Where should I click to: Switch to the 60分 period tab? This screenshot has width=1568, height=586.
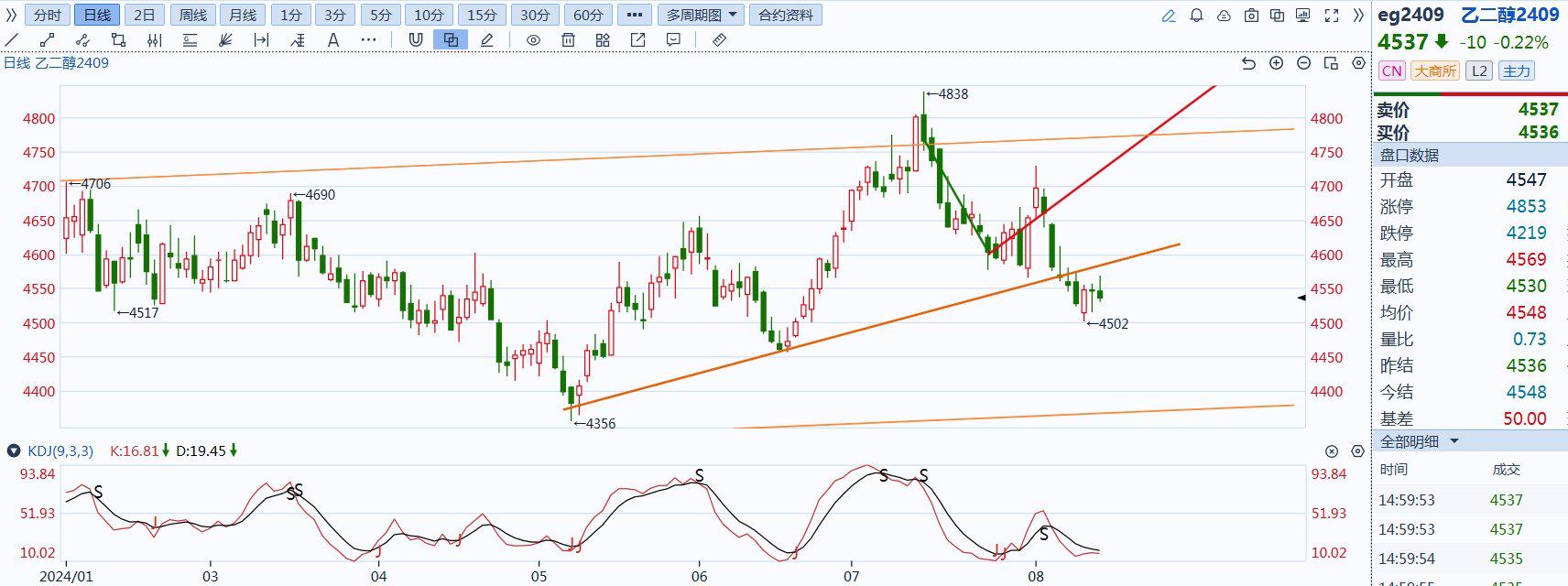[588, 16]
